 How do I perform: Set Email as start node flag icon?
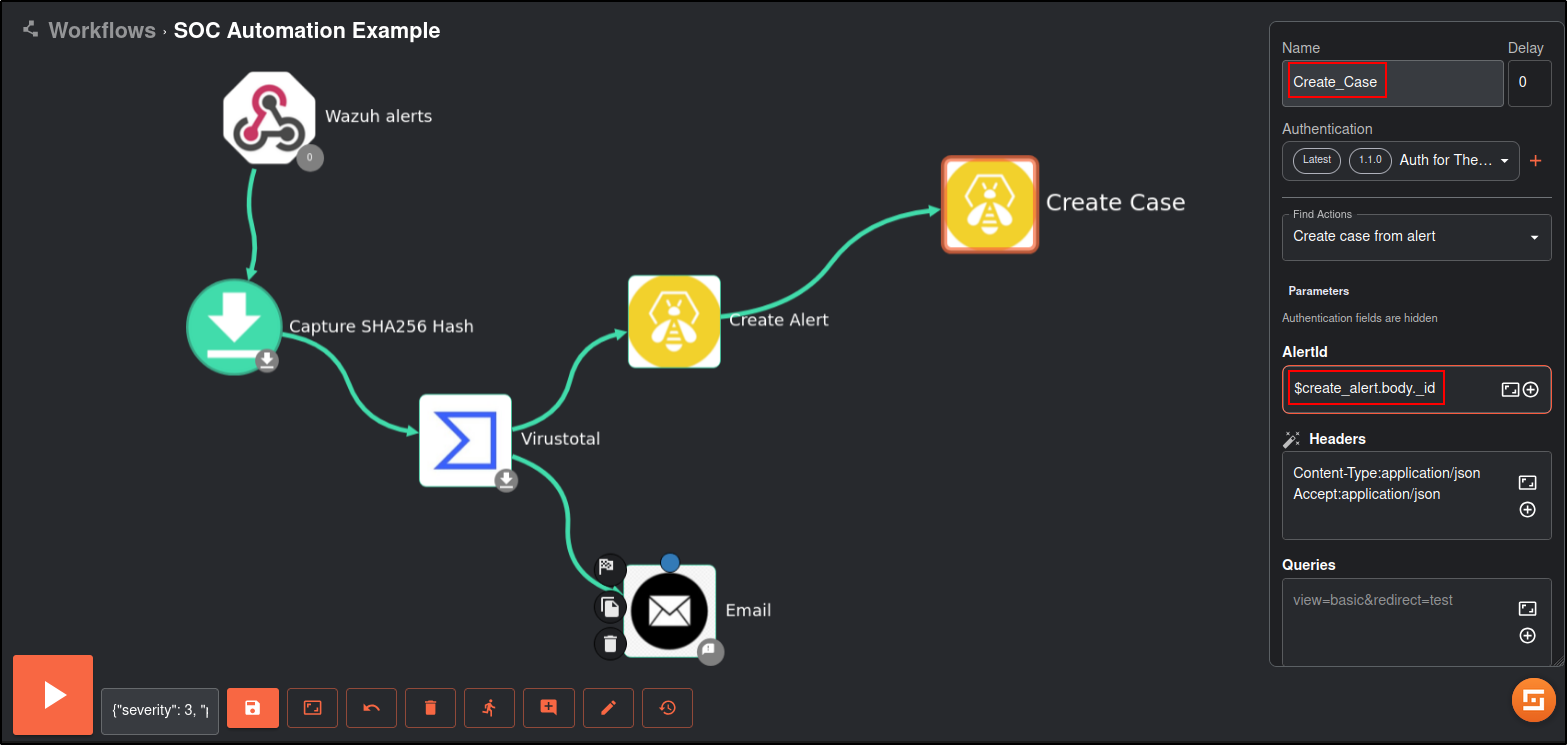click(610, 568)
